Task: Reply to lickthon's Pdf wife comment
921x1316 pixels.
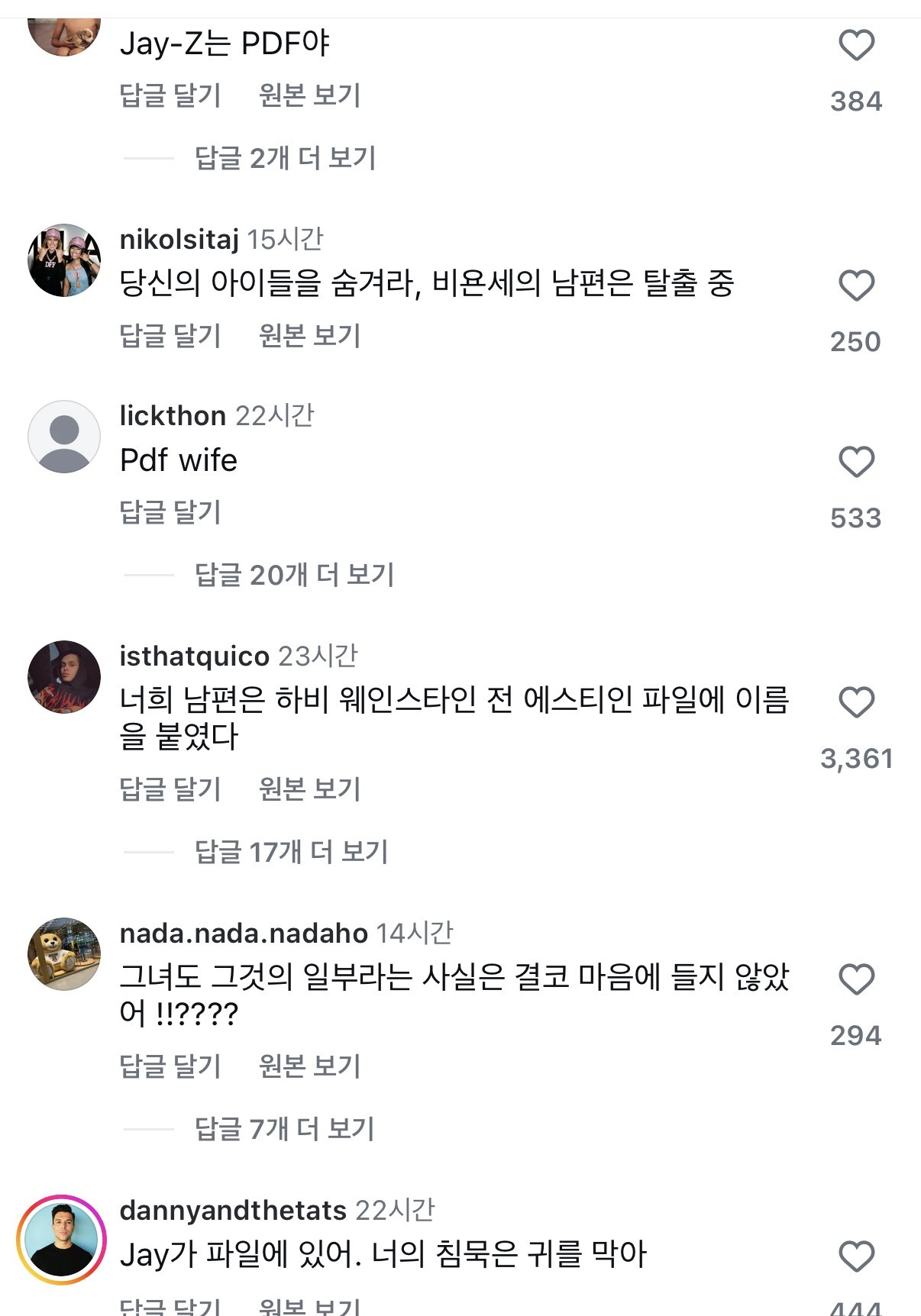Action: [170, 512]
